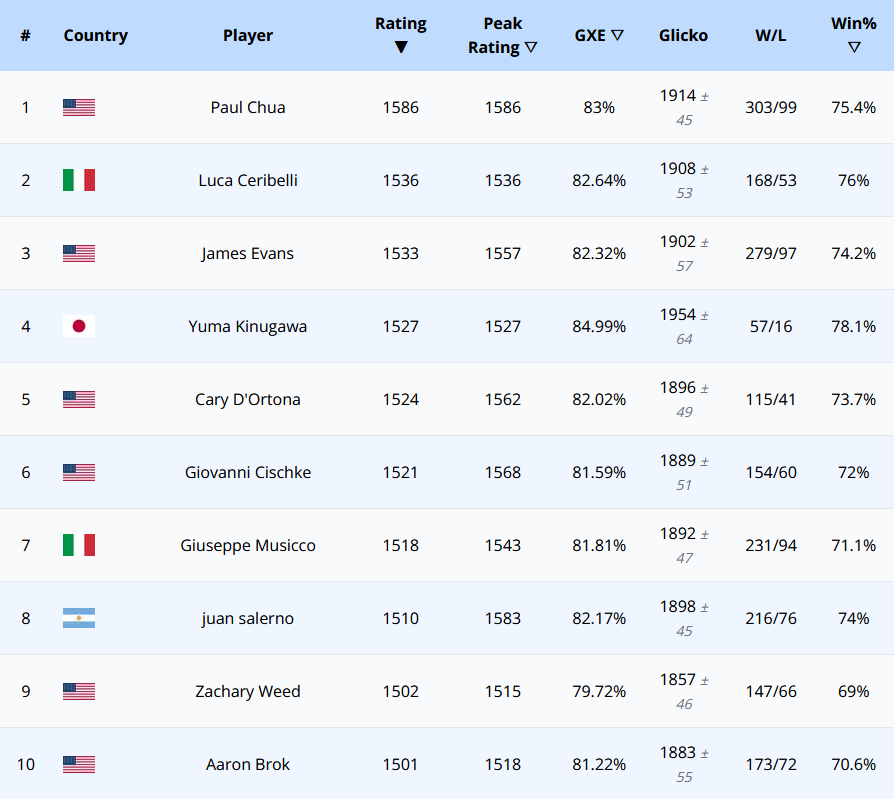The image size is (894, 799).
Task: Select player name Zachary Weed
Action: point(247,691)
